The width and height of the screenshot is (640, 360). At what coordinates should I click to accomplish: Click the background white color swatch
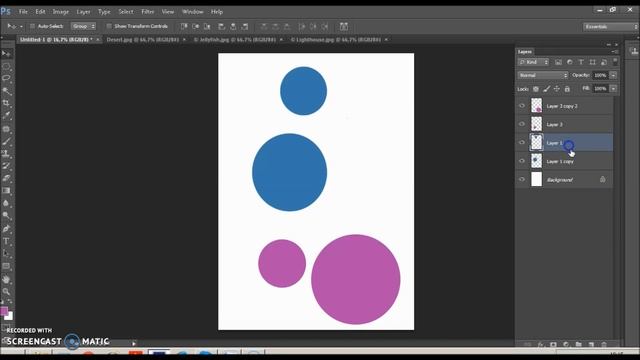[x=9, y=316]
